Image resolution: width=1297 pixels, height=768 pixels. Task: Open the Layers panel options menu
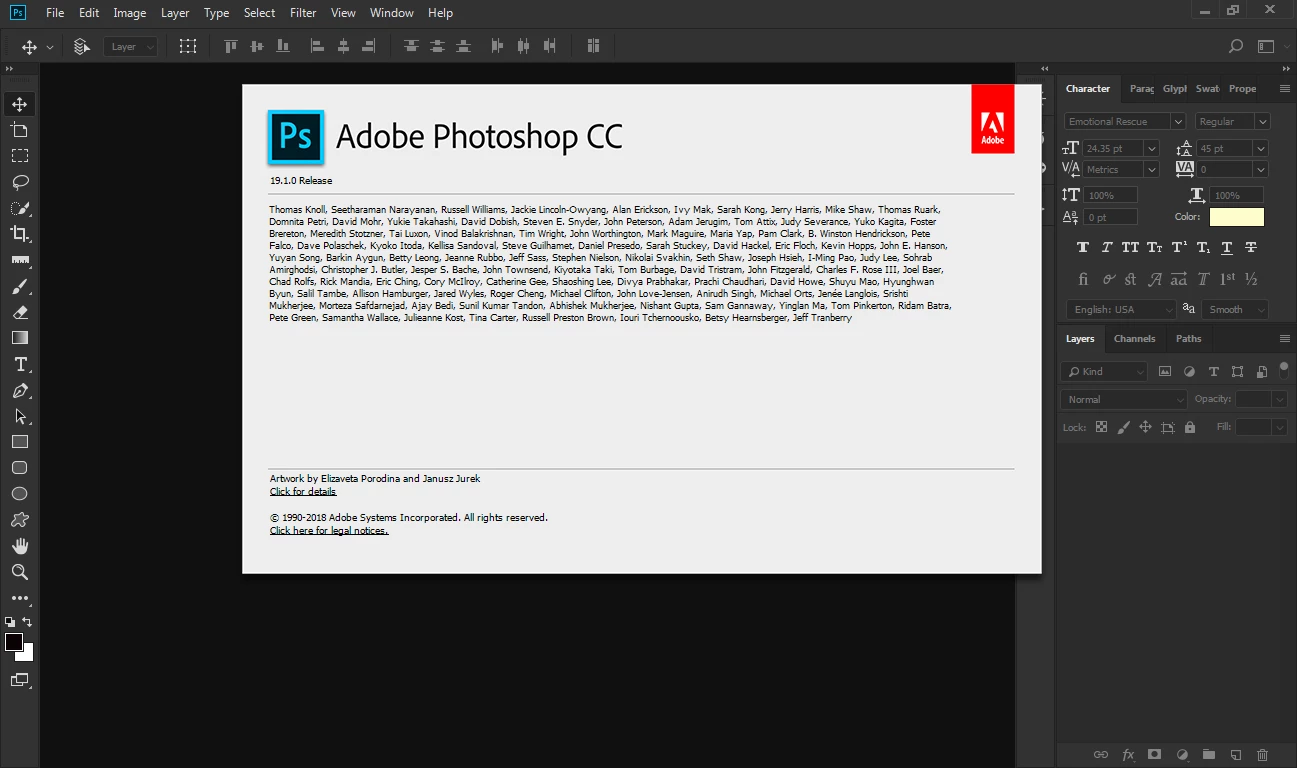(x=1285, y=339)
